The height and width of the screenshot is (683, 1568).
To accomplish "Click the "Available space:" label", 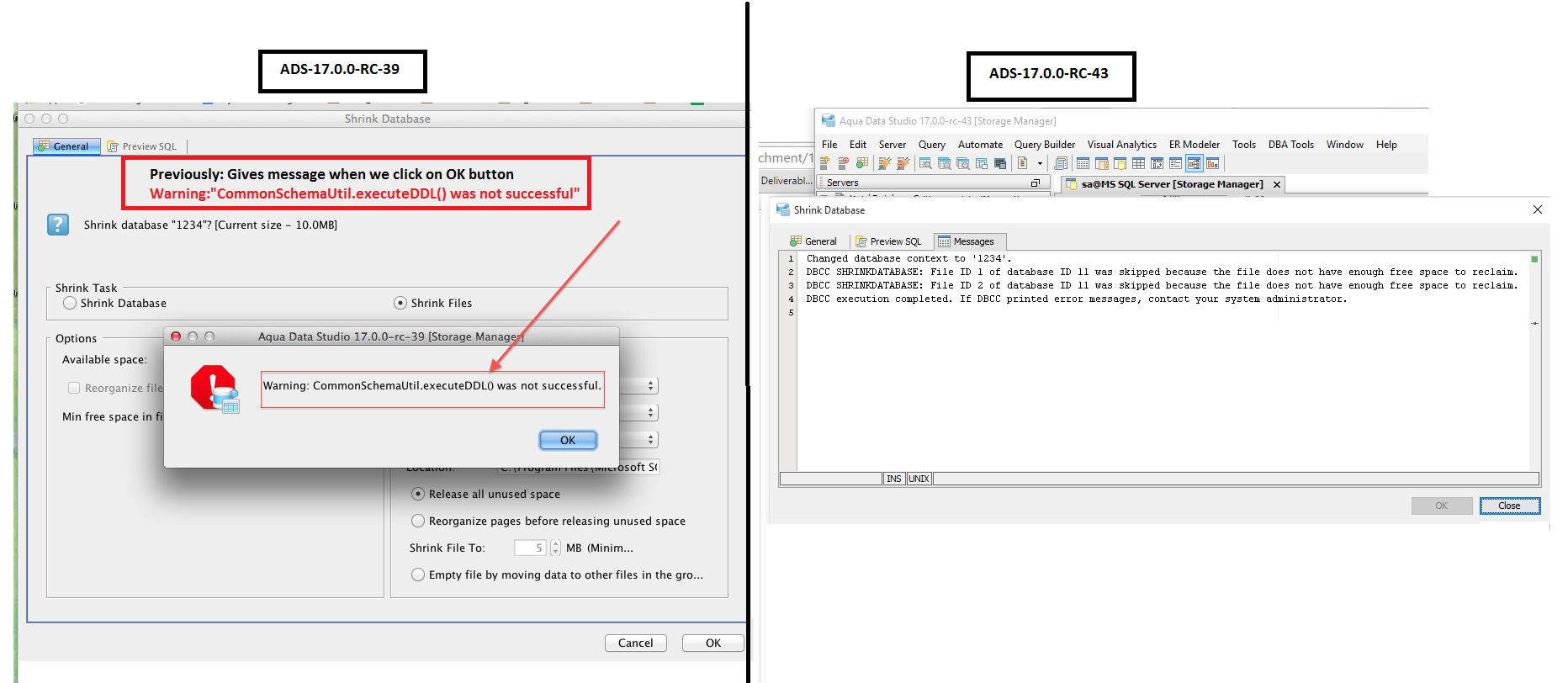I will tap(104, 359).
